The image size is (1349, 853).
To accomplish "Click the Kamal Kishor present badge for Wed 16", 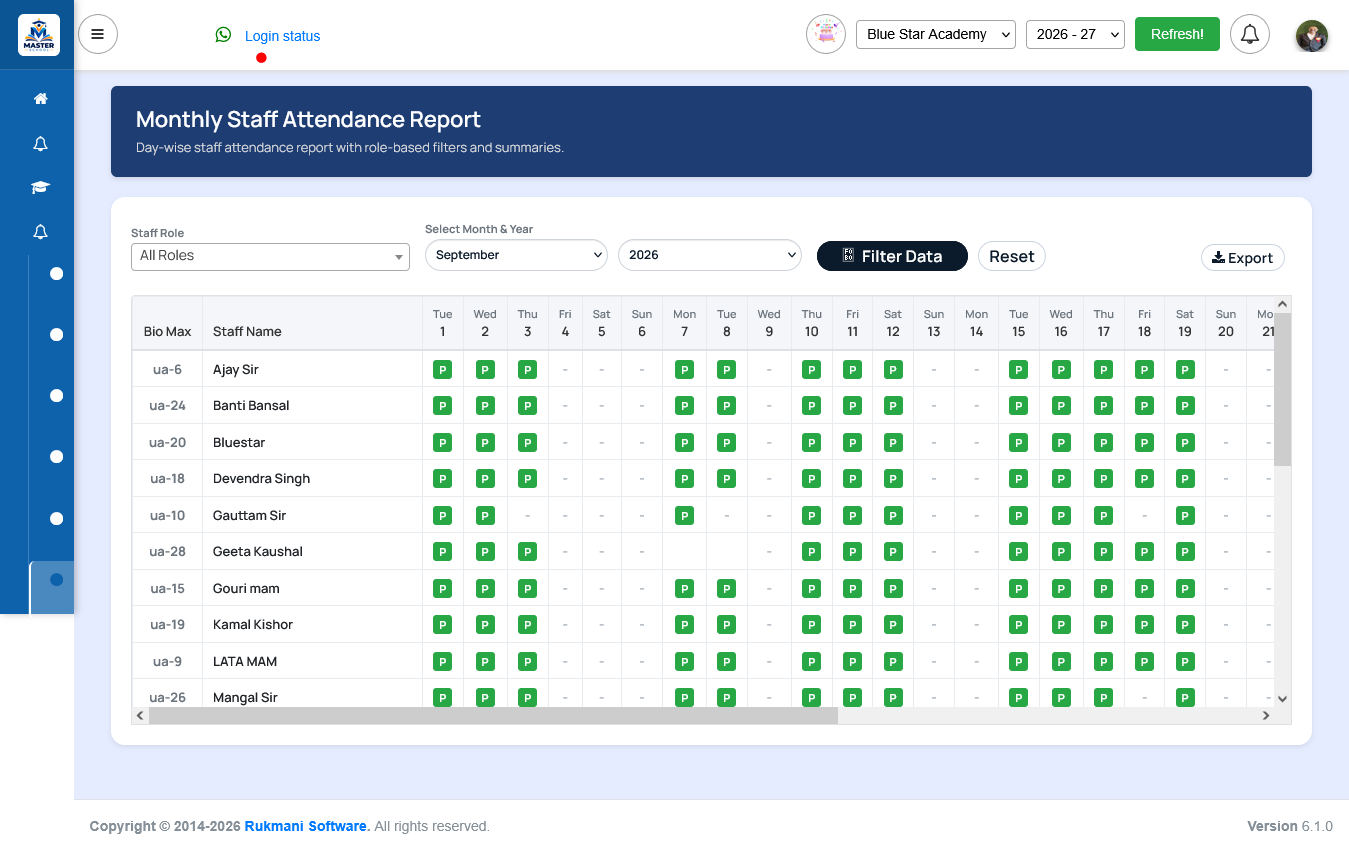I will click(x=1061, y=625).
